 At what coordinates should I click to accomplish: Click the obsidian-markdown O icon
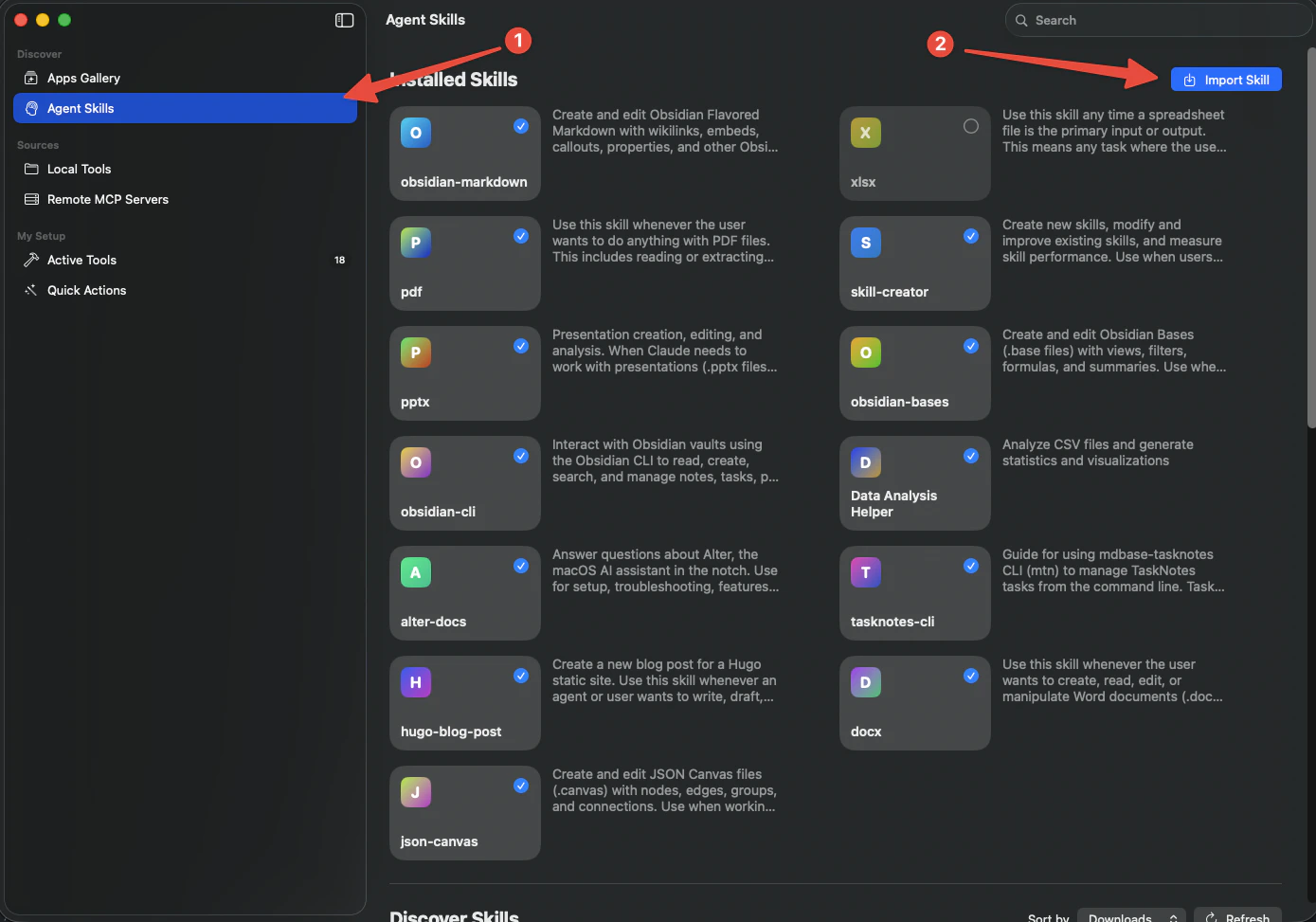point(416,133)
